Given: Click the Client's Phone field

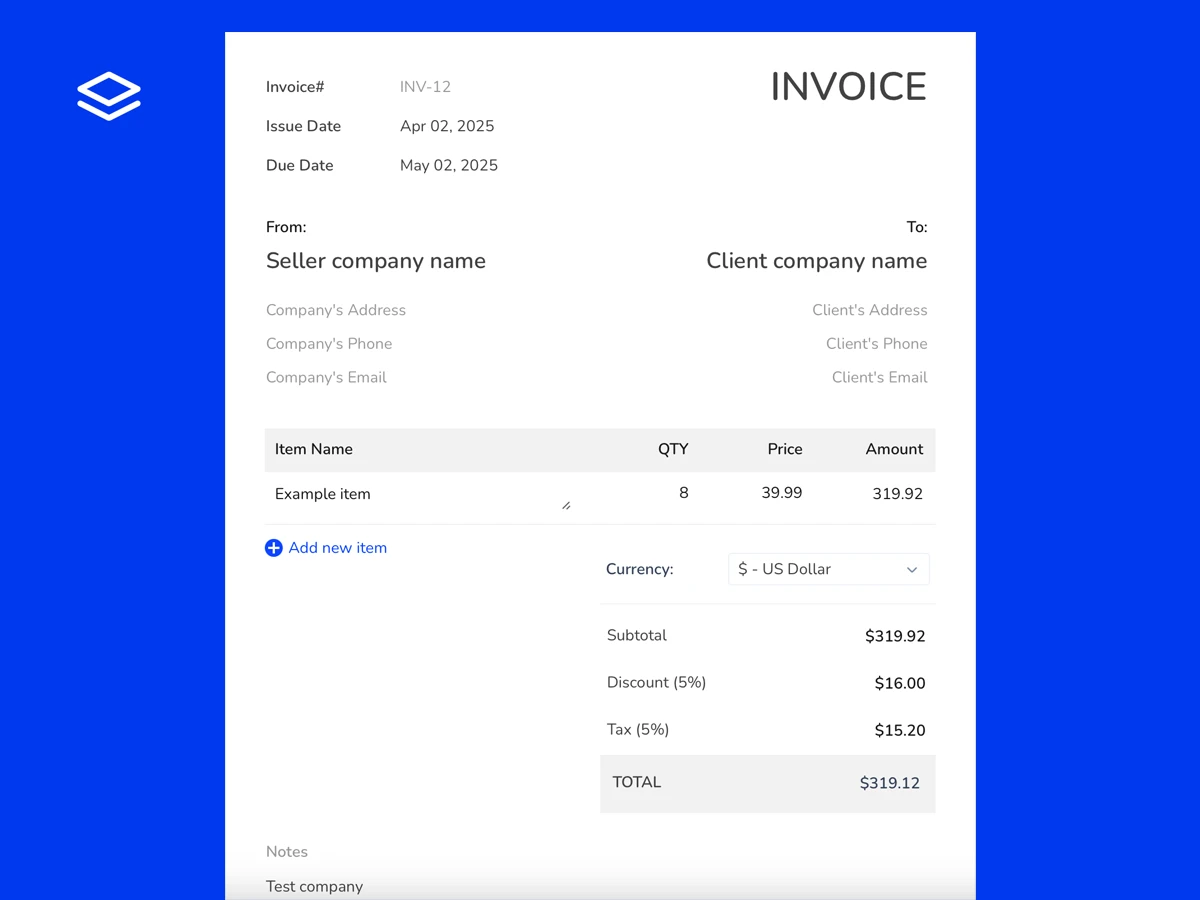Looking at the screenshot, I should coord(877,344).
